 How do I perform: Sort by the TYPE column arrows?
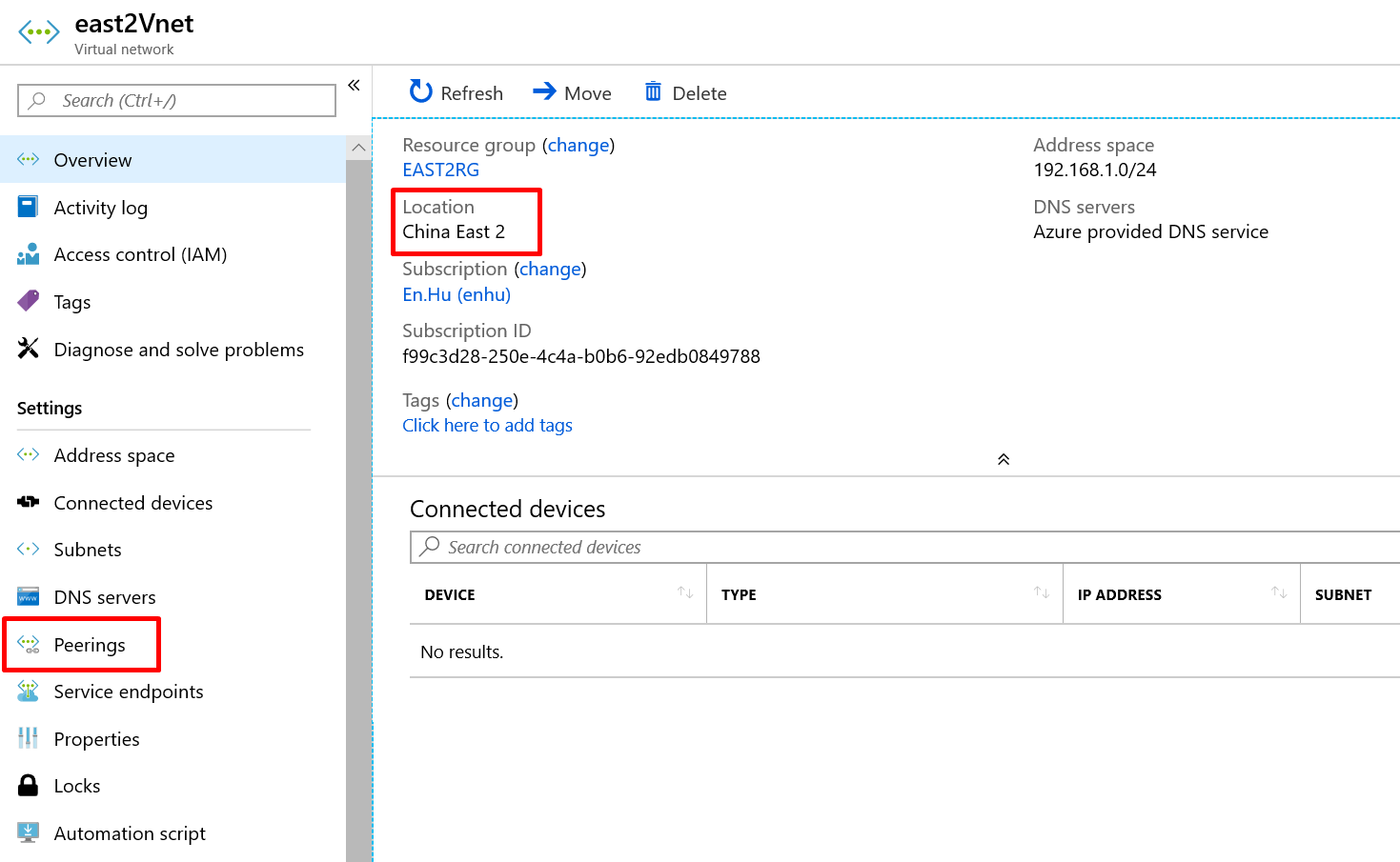tap(1042, 593)
